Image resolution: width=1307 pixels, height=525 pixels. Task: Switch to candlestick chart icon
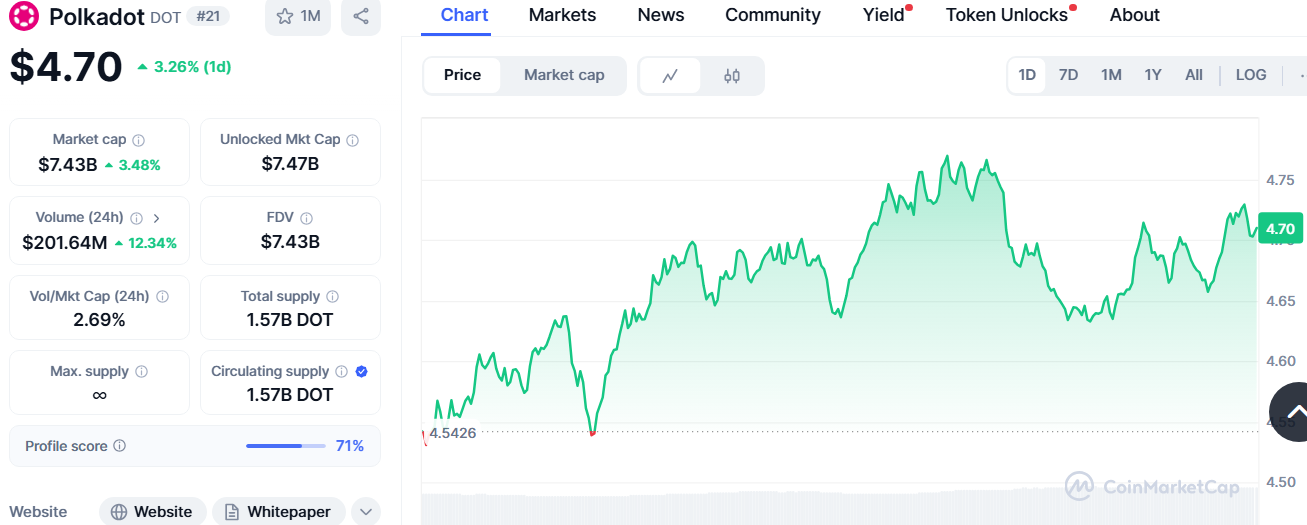(x=732, y=75)
